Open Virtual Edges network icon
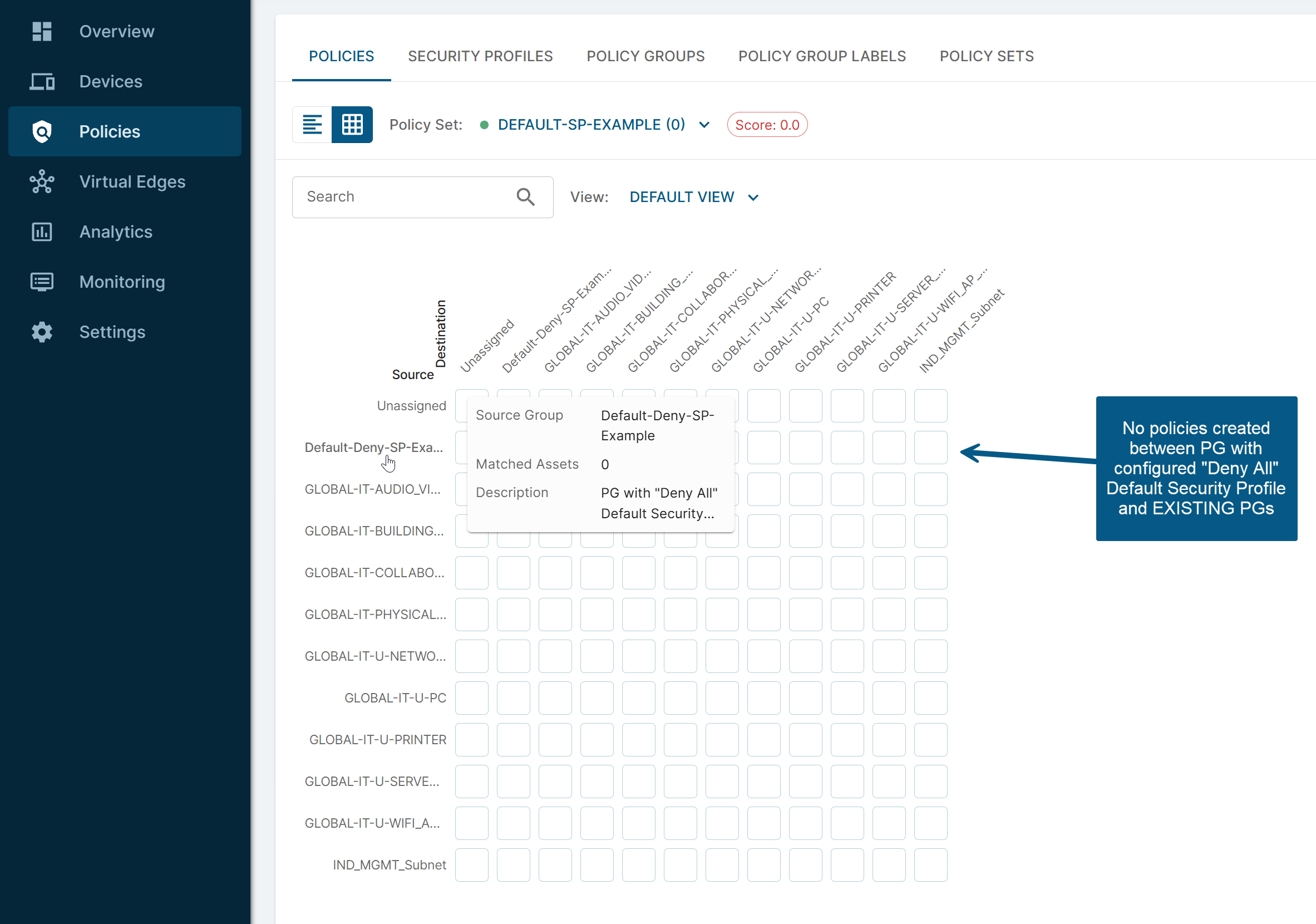 coord(42,181)
